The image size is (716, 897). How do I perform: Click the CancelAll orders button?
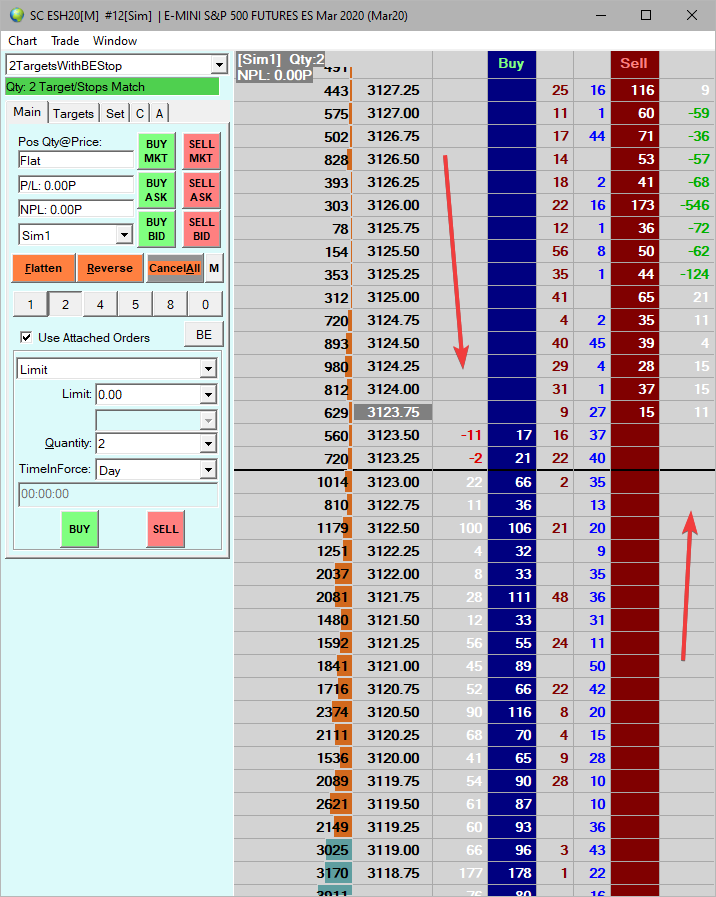pos(174,268)
